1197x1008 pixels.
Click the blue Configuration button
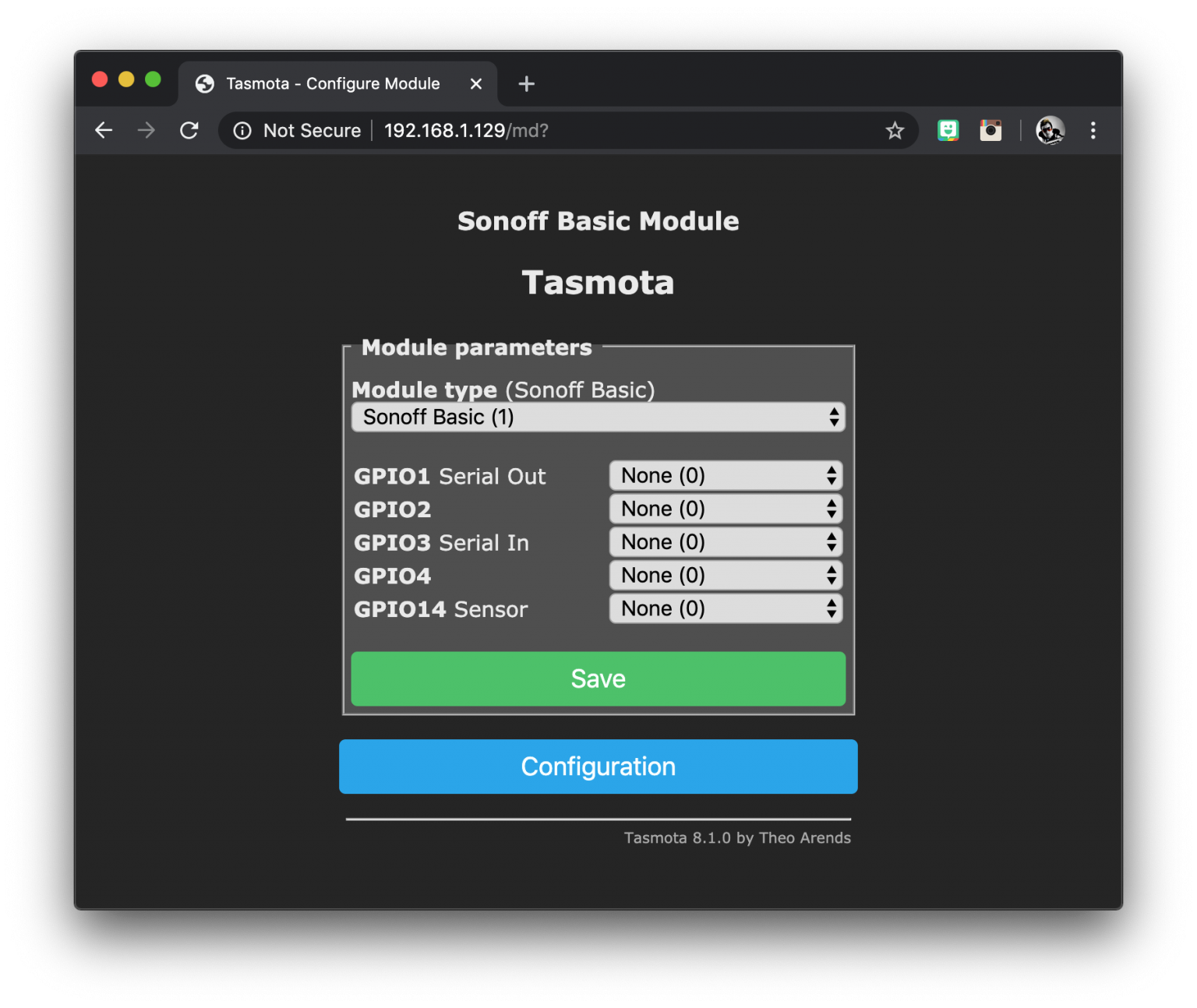(598, 767)
